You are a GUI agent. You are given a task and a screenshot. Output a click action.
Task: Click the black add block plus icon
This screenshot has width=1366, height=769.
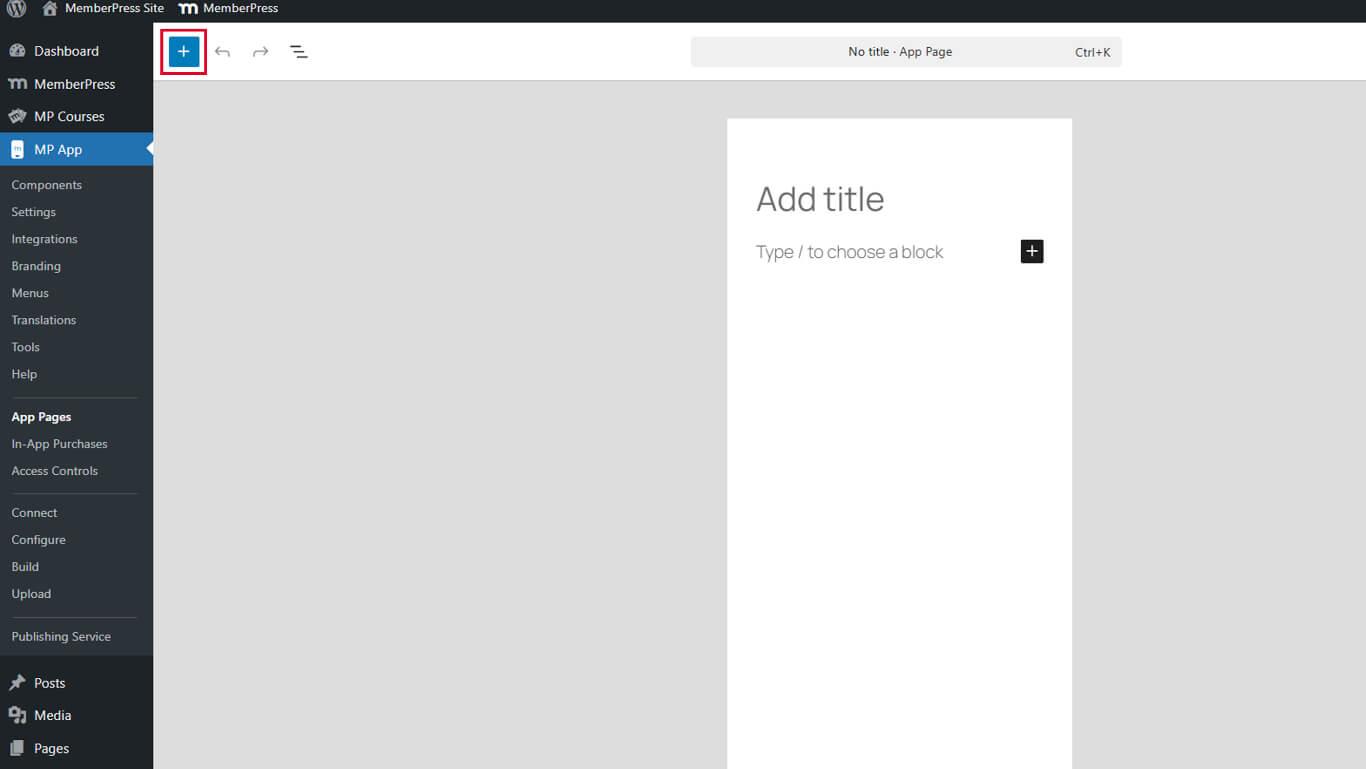click(1031, 251)
